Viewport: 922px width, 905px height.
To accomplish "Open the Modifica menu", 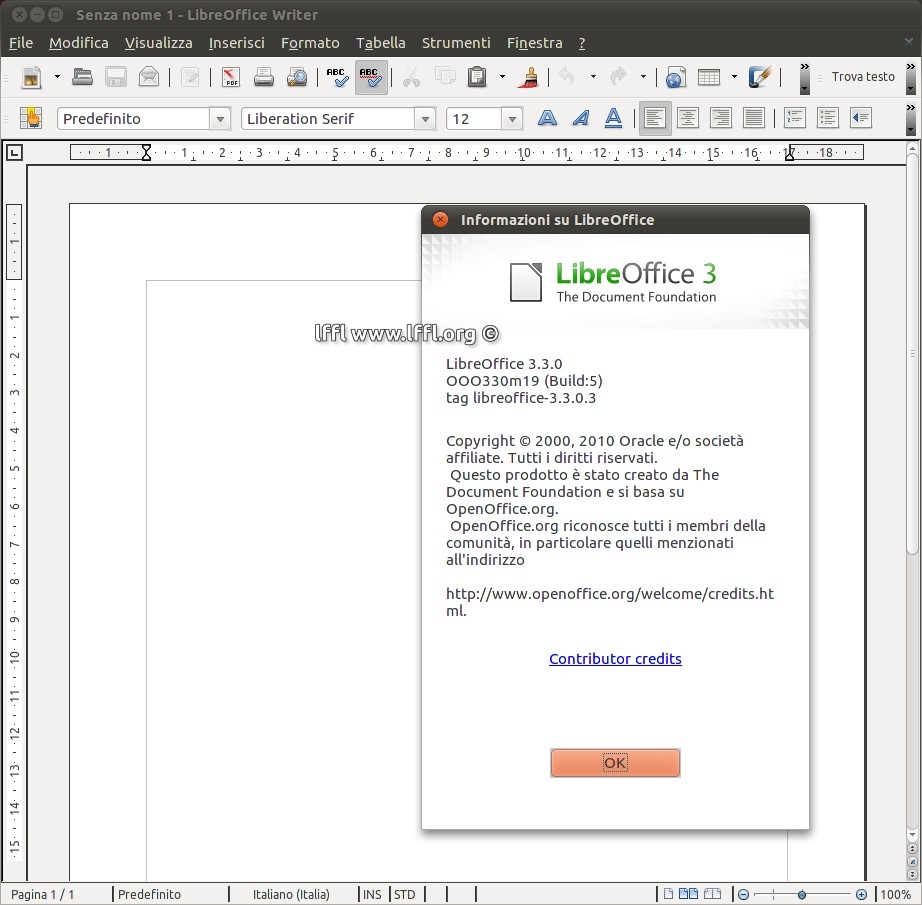I will [x=79, y=43].
